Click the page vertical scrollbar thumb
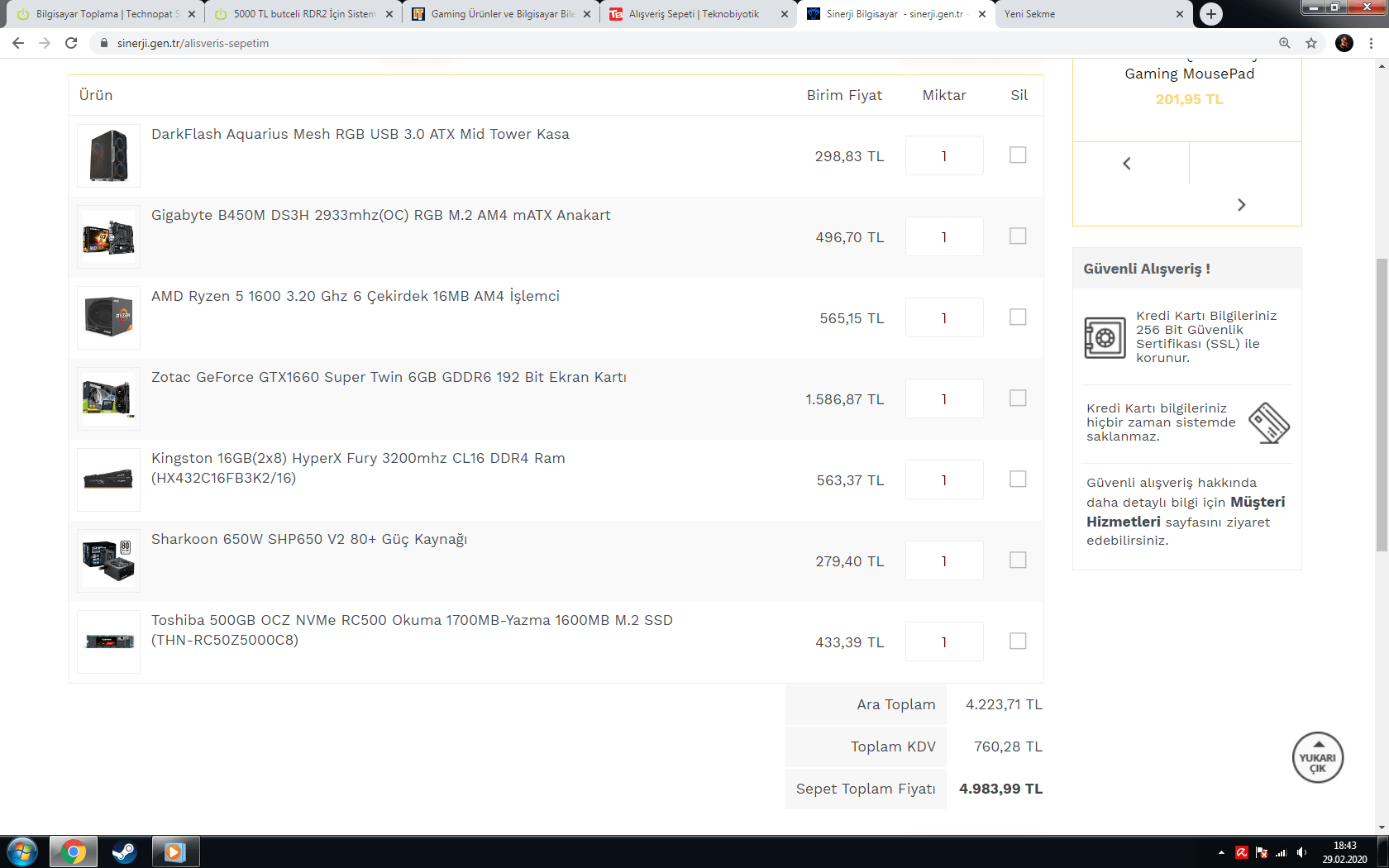This screenshot has height=868, width=1389. point(1382,405)
